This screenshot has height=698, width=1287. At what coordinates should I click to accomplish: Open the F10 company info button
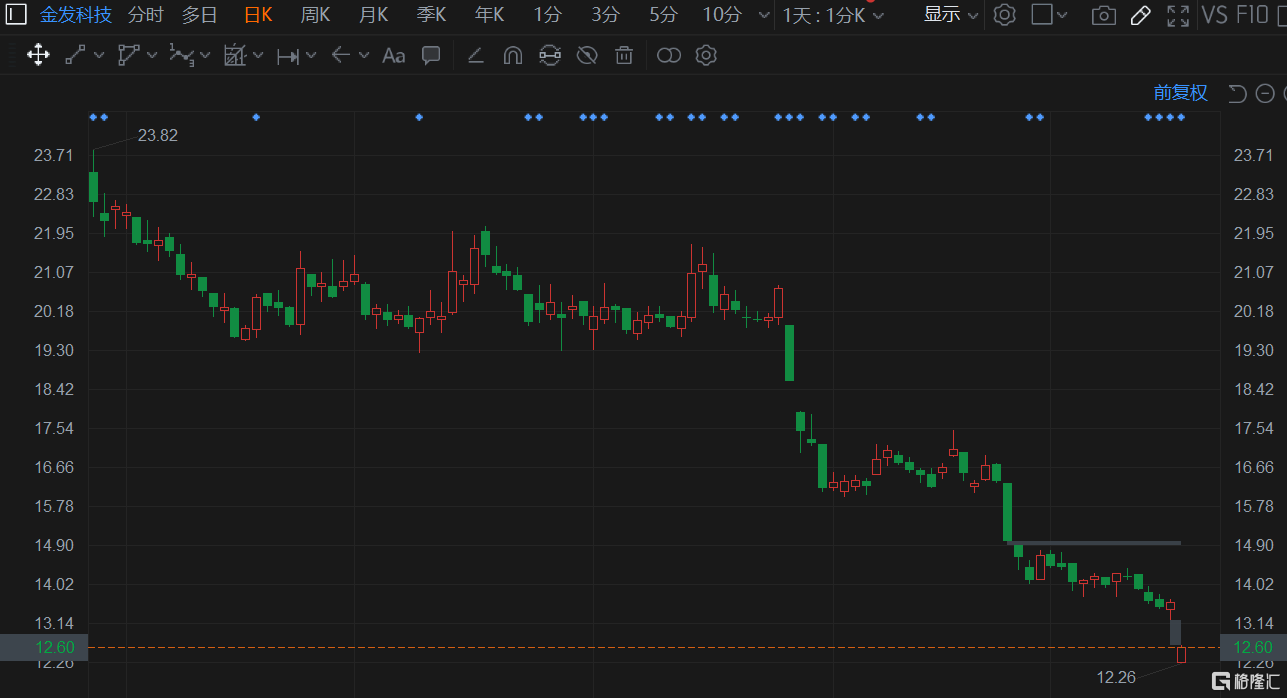click(x=1252, y=15)
